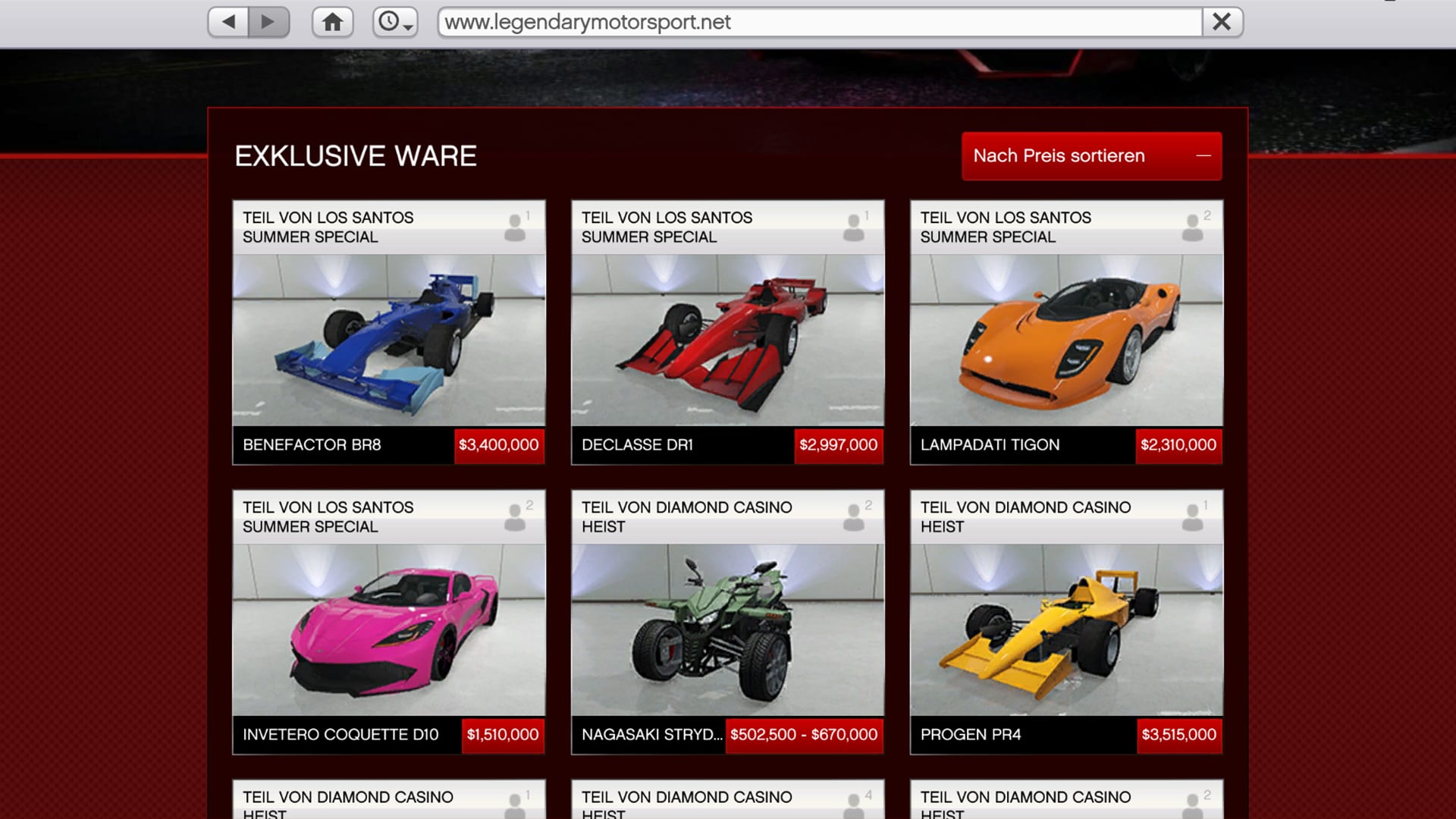Open the green Nagasaki Stryder quad image

[727, 629]
